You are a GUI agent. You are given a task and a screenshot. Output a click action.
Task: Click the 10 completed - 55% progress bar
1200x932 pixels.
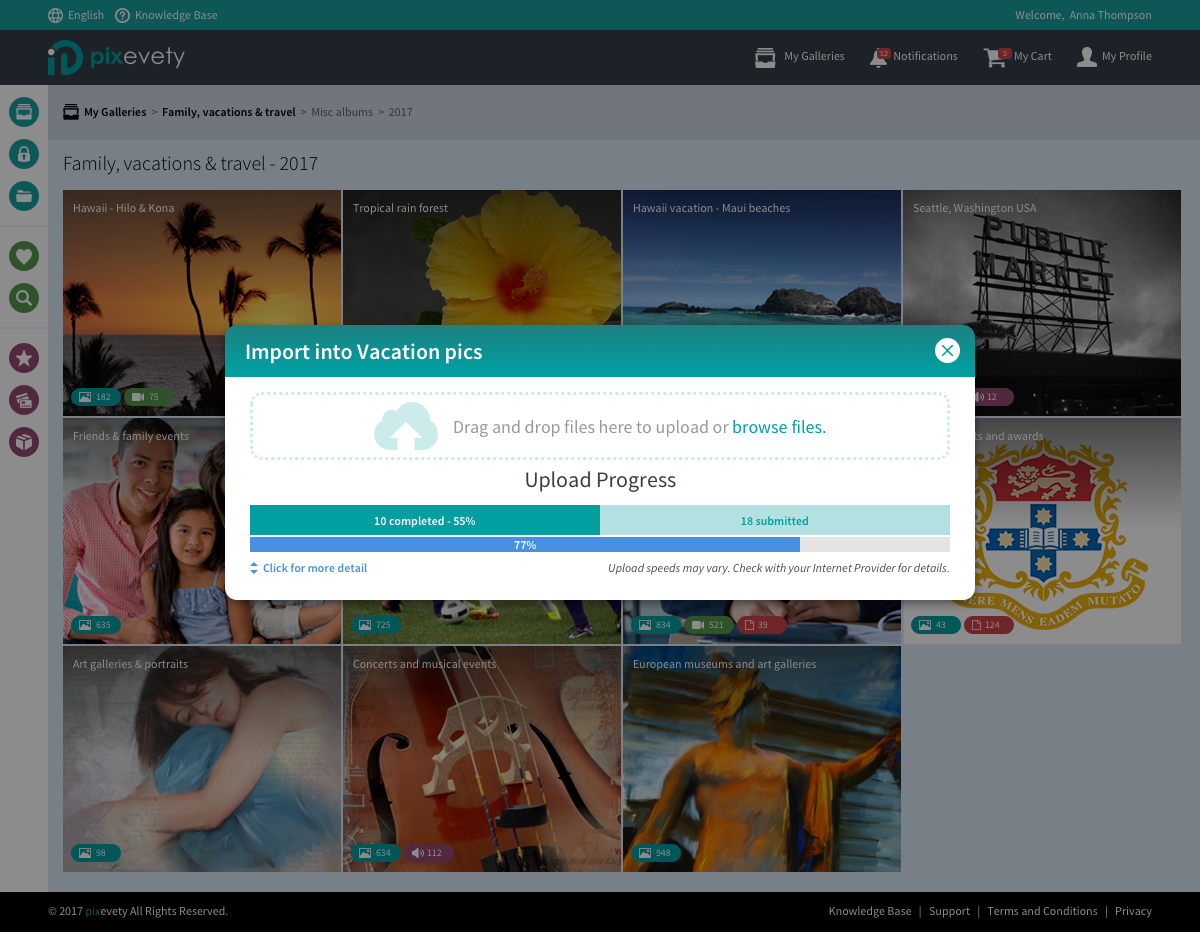click(x=425, y=520)
